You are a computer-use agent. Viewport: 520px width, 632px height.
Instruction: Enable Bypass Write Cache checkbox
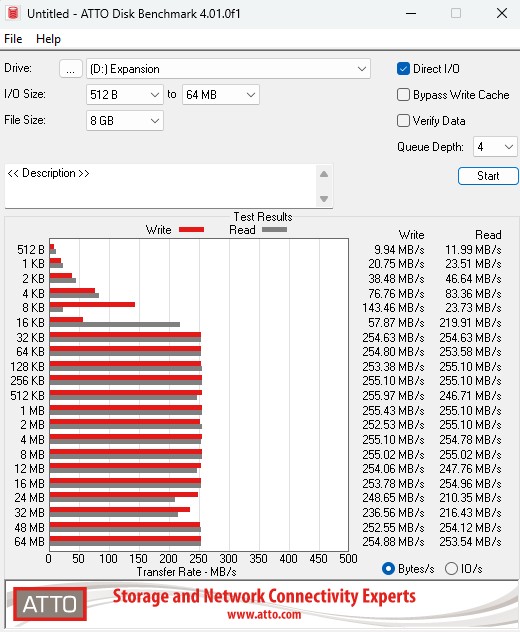click(403, 95)
